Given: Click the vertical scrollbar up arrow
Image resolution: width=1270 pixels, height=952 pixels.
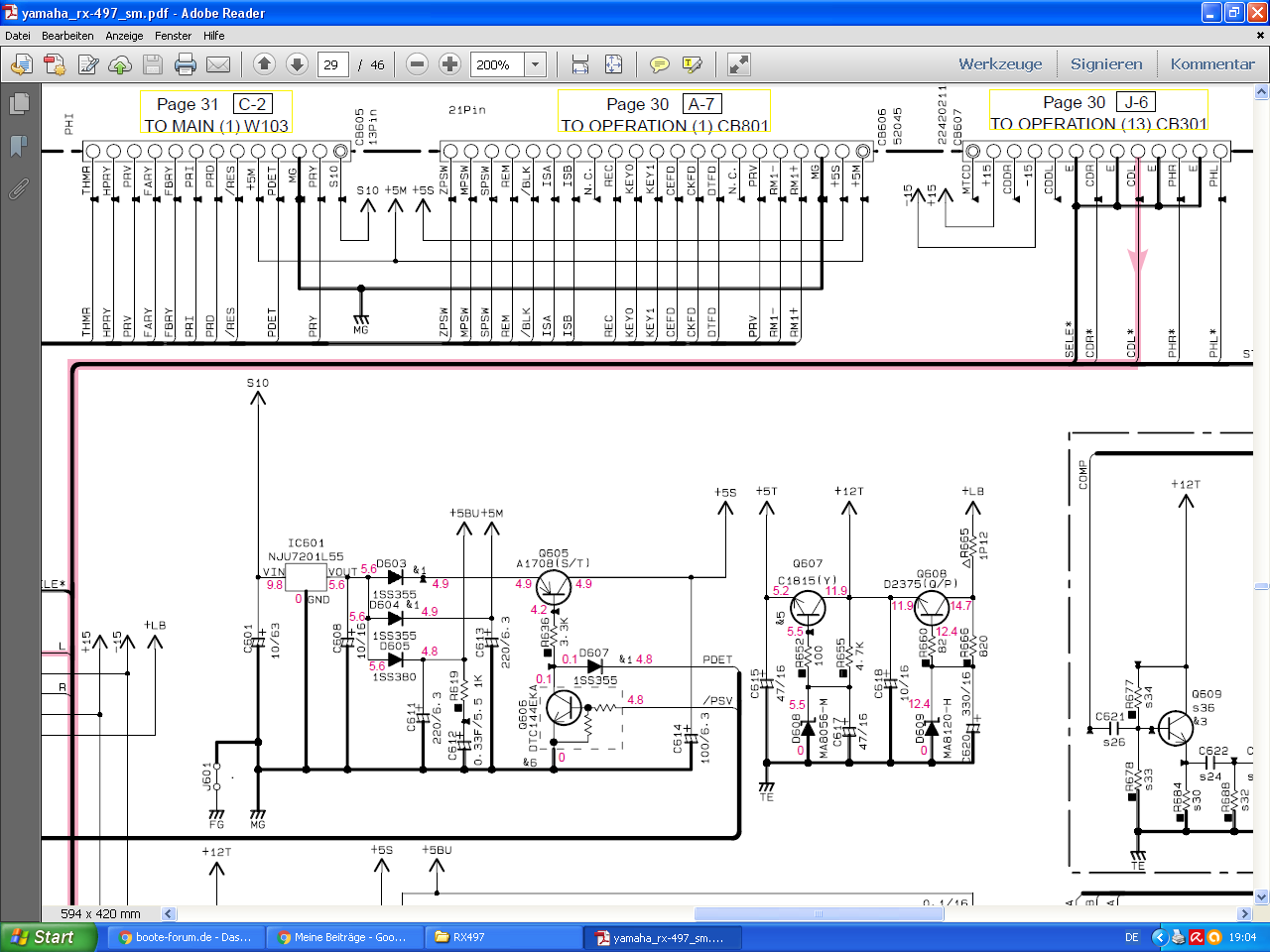Looking at the screenshot, I should [1261, 92].
